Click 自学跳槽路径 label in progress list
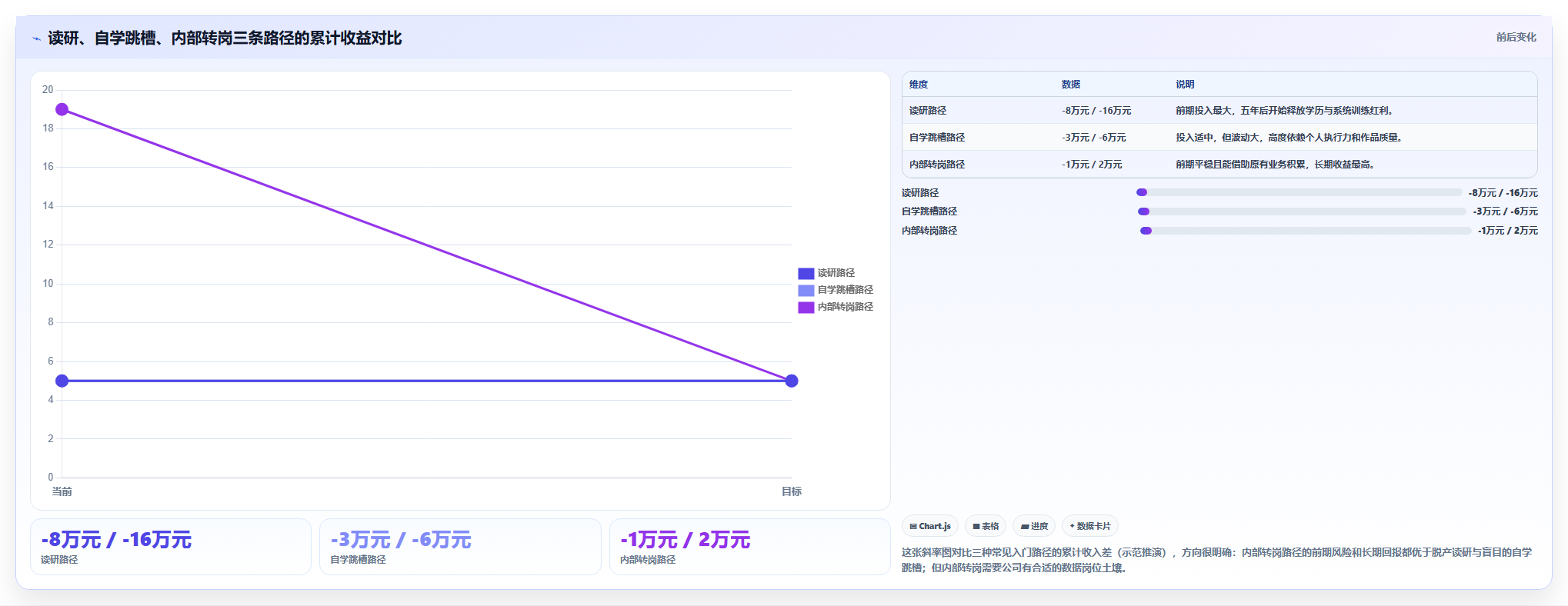Screen dimensions: 1568x606 929,211
